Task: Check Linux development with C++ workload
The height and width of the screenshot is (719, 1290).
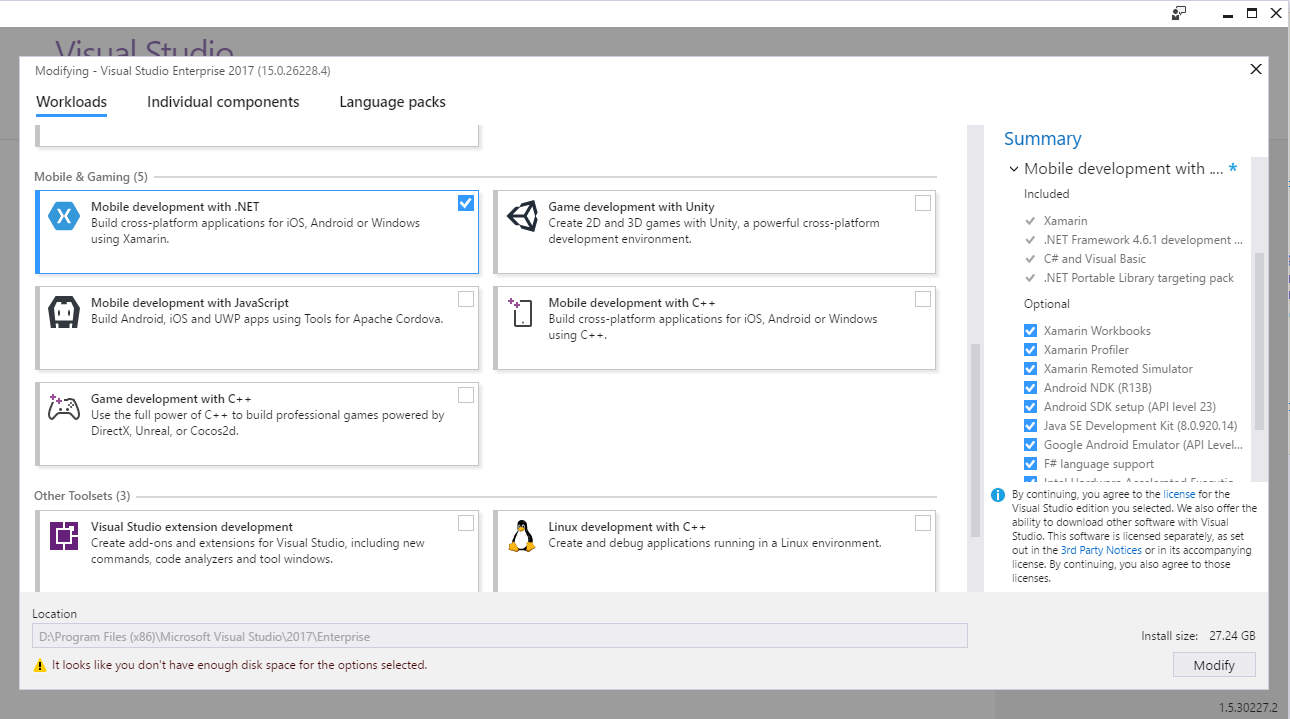Action: [923, 523]
